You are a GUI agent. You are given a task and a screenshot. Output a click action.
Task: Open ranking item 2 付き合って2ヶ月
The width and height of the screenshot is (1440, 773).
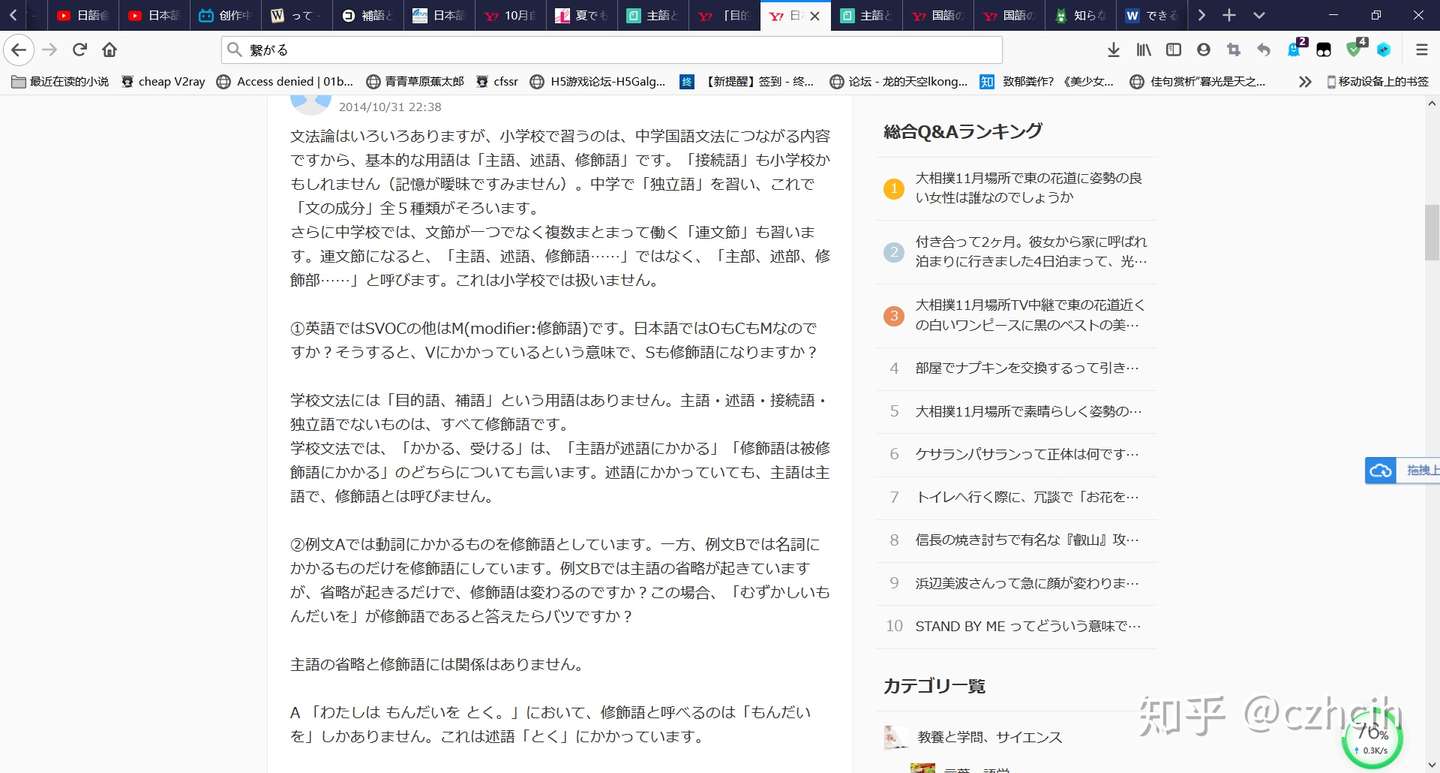1017,252
